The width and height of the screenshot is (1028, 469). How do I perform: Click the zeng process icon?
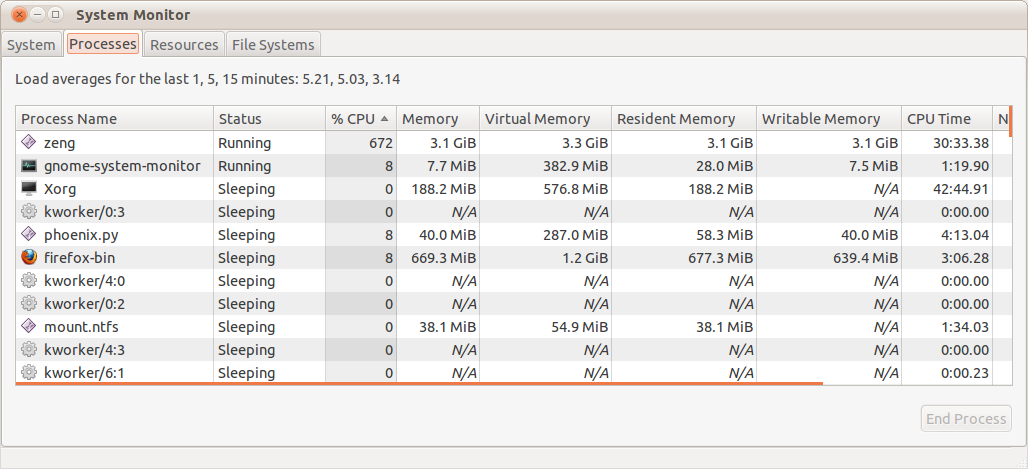click(x=29, y=142)
